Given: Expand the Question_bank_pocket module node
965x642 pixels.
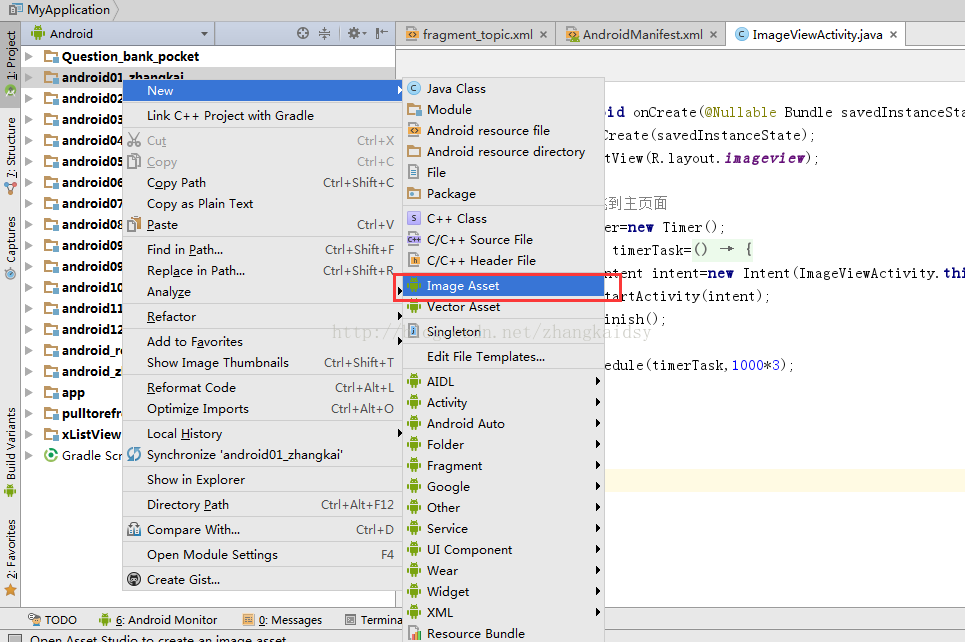Looking at the screenshot, I should [28, 57].
